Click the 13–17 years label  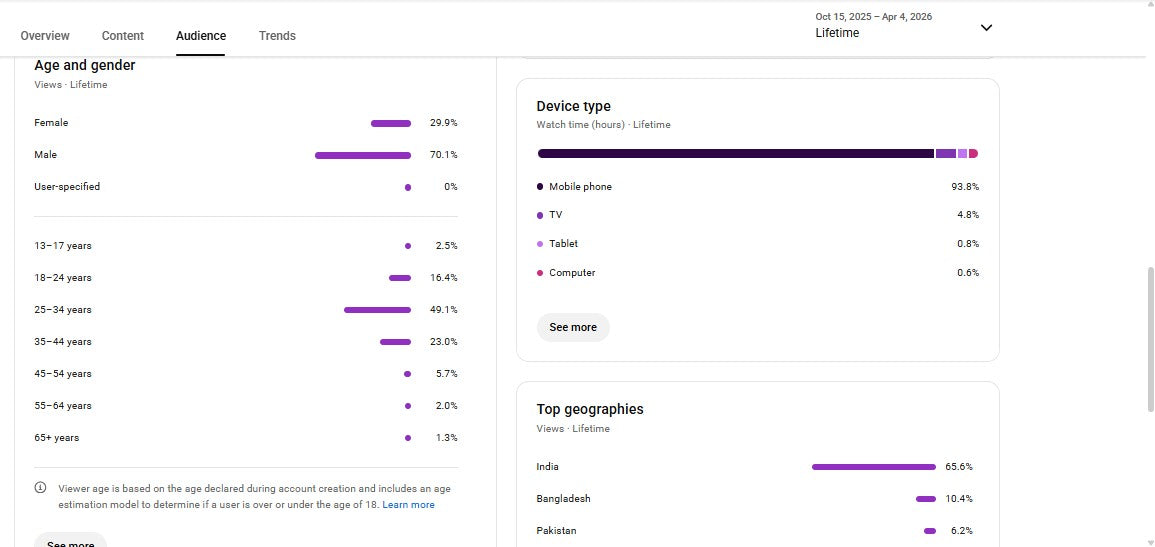(63, 246)
